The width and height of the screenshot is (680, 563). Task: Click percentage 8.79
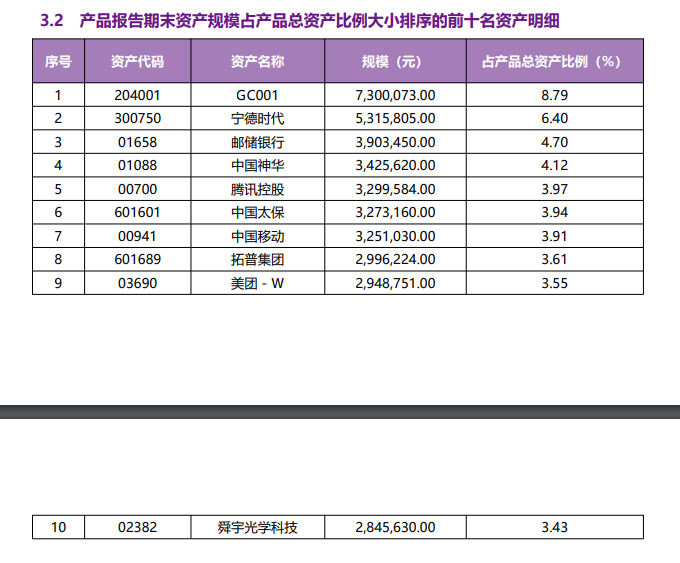pyautogui.click(x=554, y=95)
